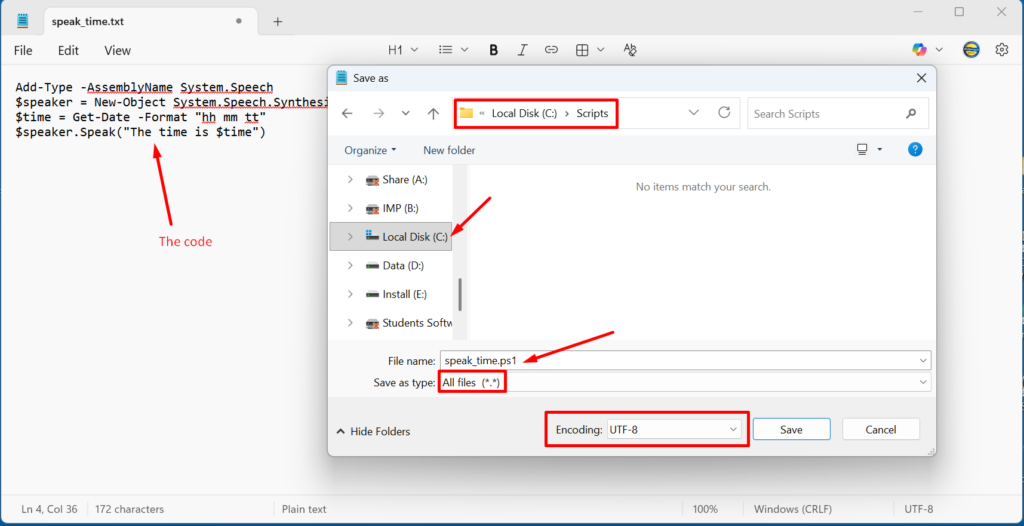This screenshot has width=1024, height=526.
Task: Expand the Students Software drive
Action: tap(350, 323)
